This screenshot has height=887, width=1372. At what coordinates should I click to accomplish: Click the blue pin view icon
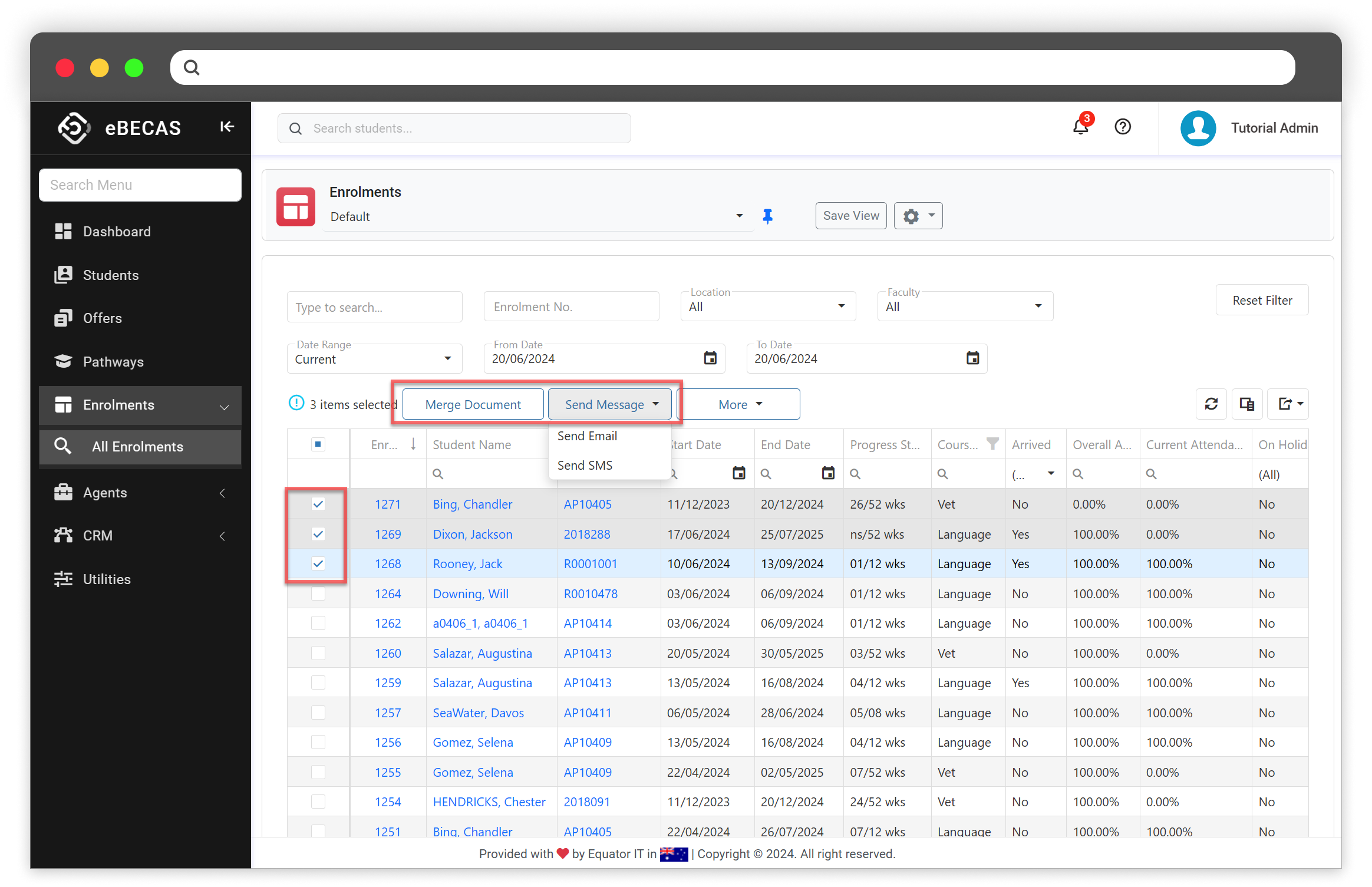pyautogui.click(x=767, y=216)
